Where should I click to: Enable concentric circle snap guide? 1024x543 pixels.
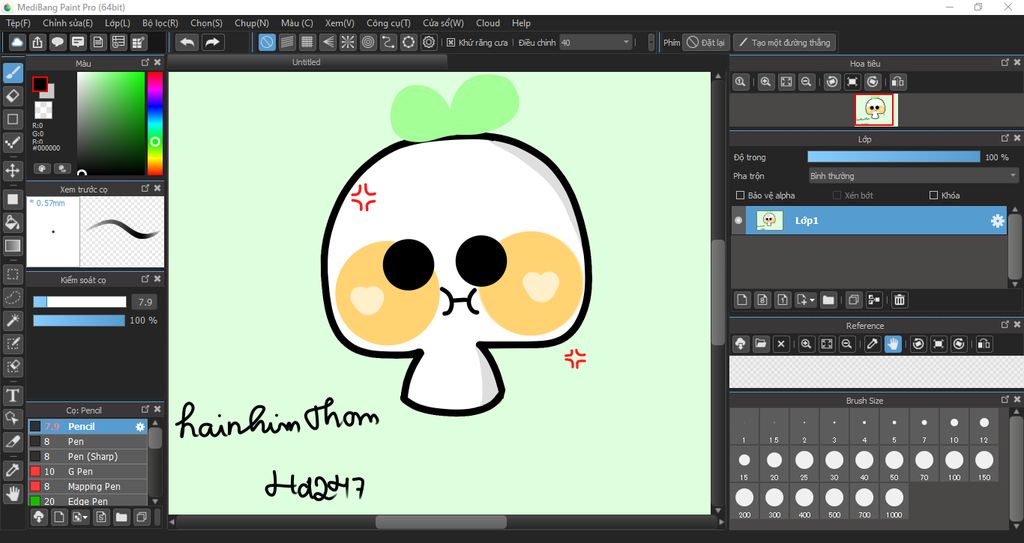[x=368, y=42]
